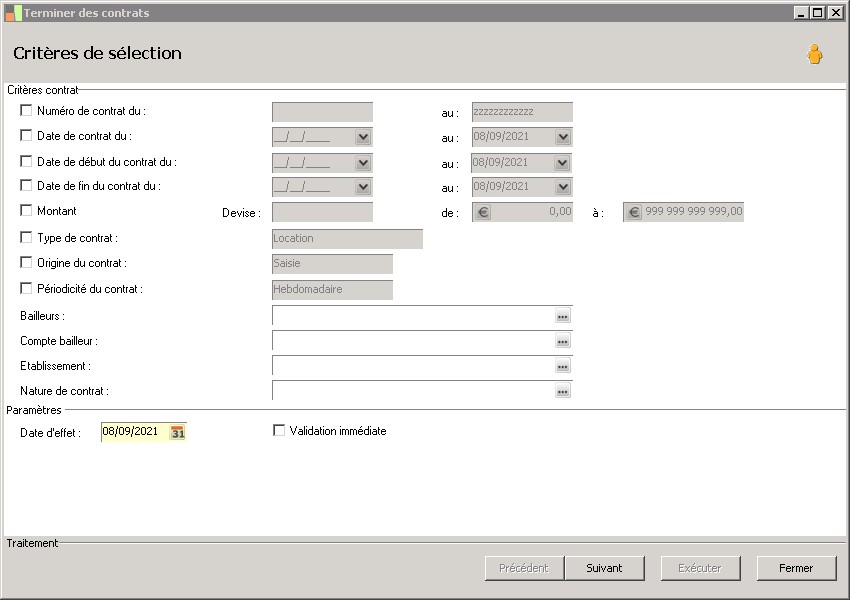
Task: Expand the Date de fin du contrat end dropdown
Action: [x=563, y=187]
